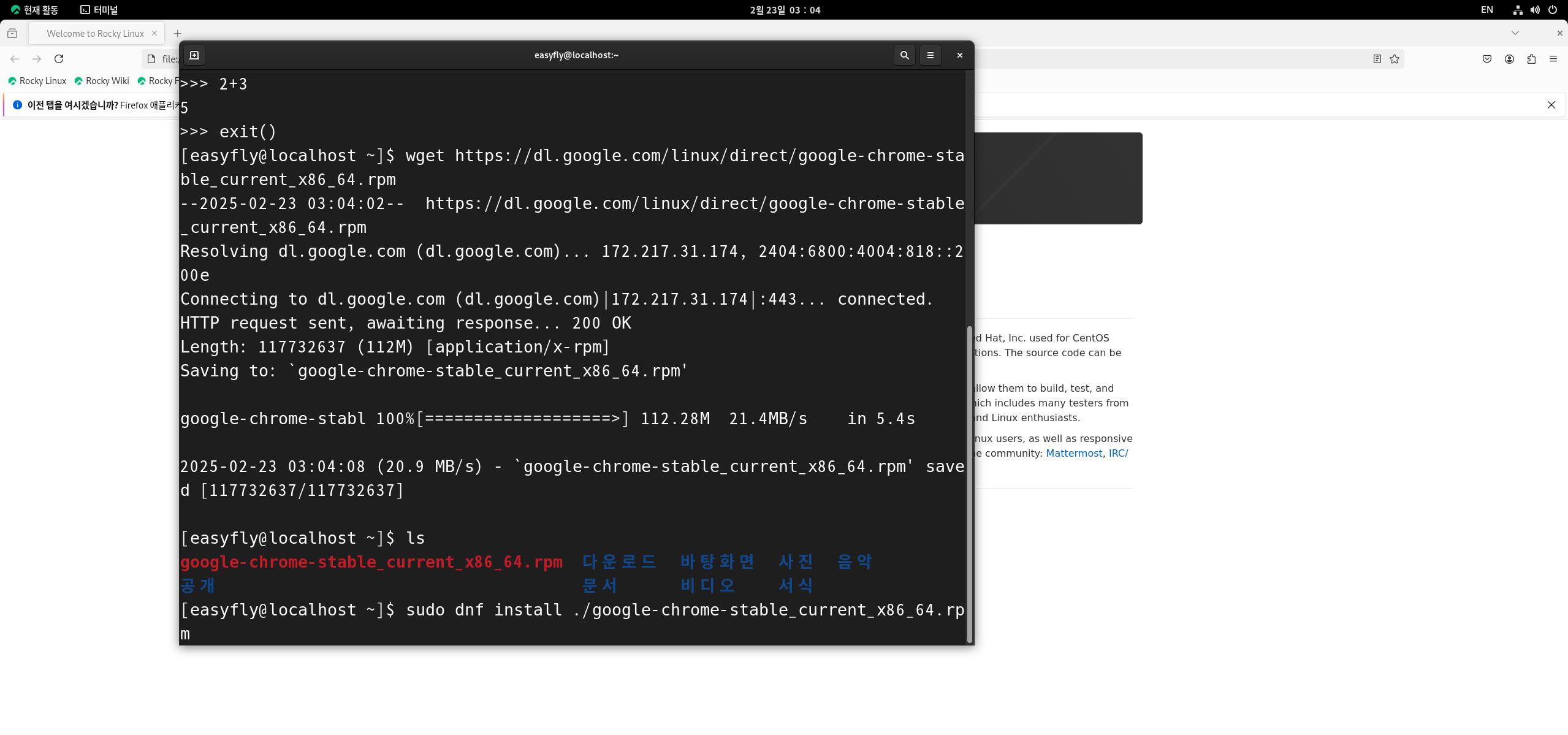Open the Rocky Linux bookmark
This screenshot has height=735, width=1568.
(37, 81)
